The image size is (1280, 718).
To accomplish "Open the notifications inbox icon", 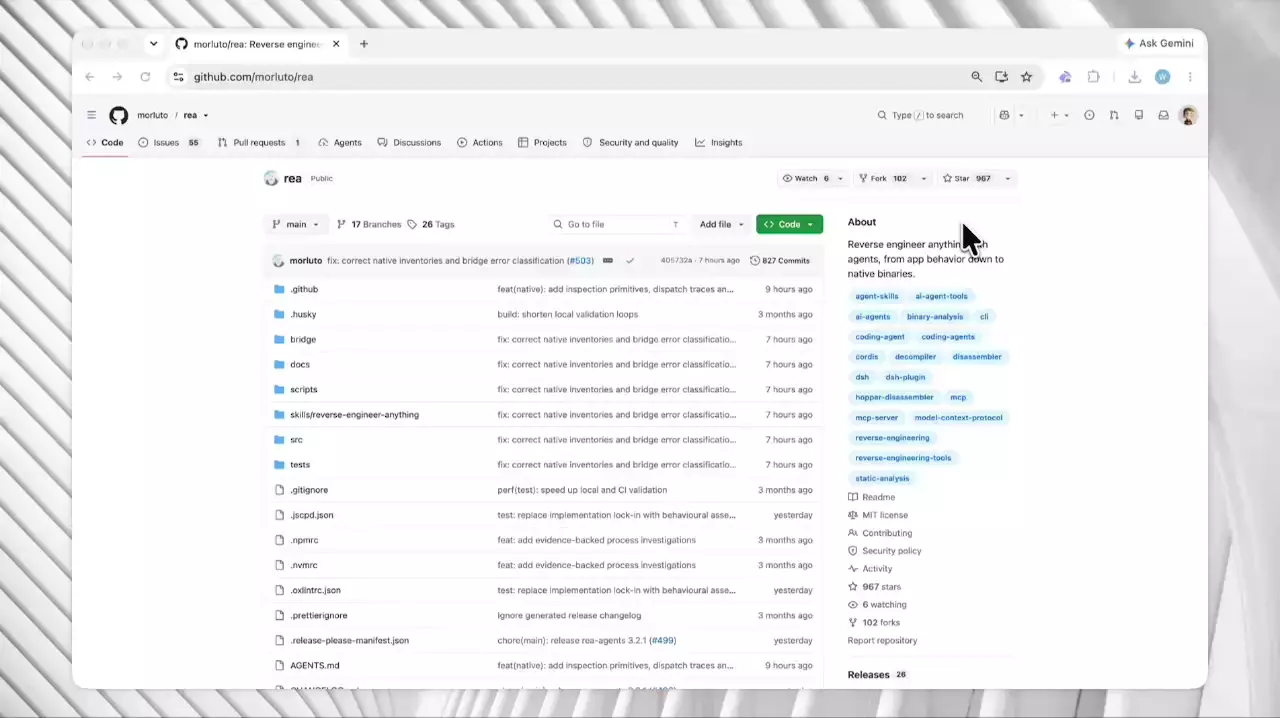I will click(1163, 115).
